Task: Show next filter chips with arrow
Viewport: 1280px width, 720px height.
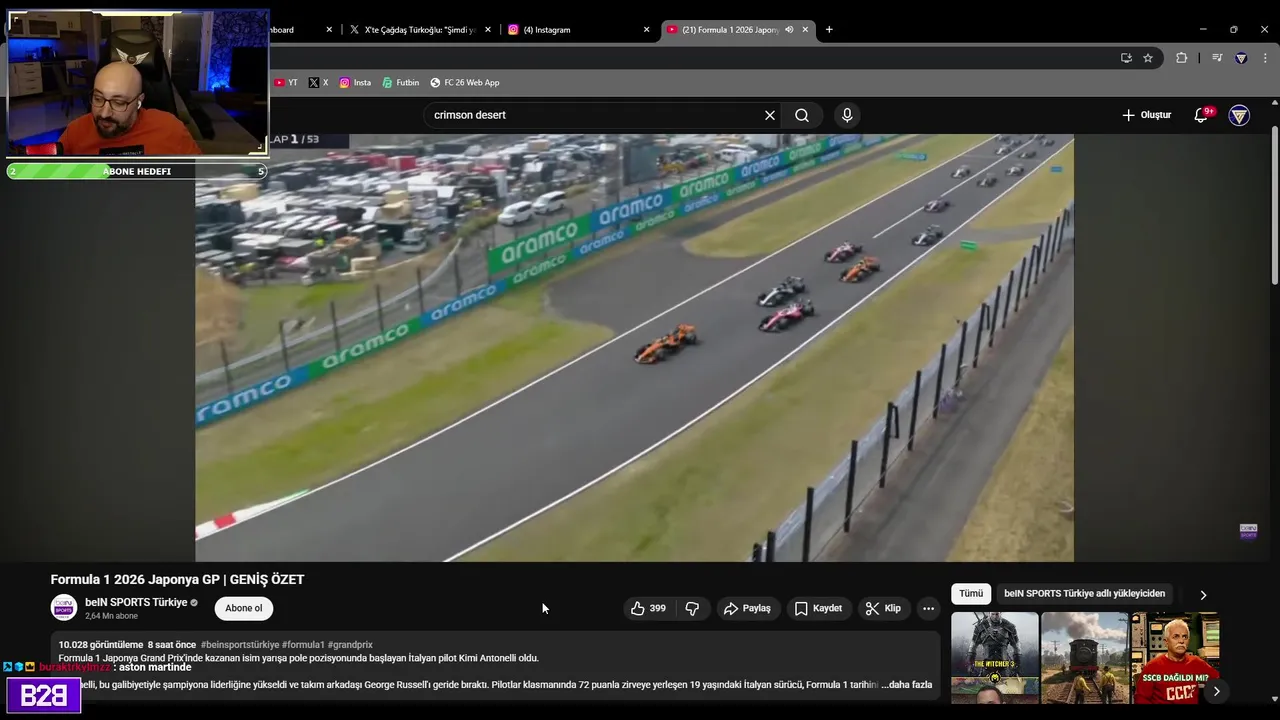Action: pyautogui.click(x=1203, y=595)
